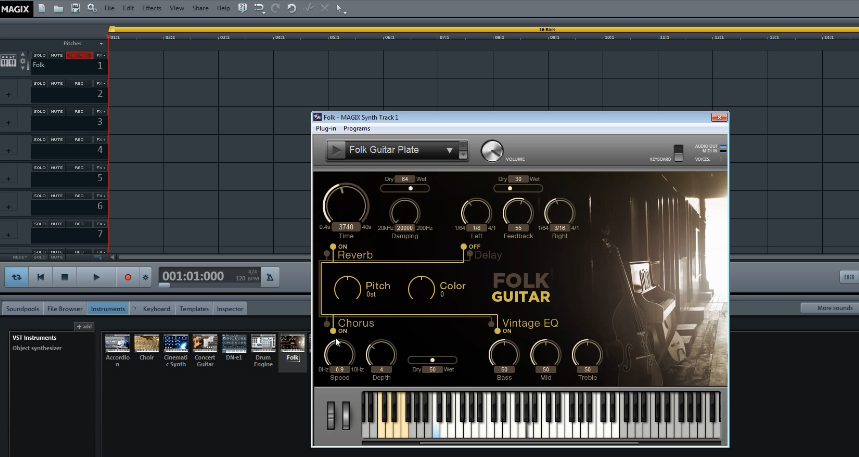This screenshot has width=859, height=457.
Task: Mute track 2 with the MUTE button
Action: [x=57, y=84]
